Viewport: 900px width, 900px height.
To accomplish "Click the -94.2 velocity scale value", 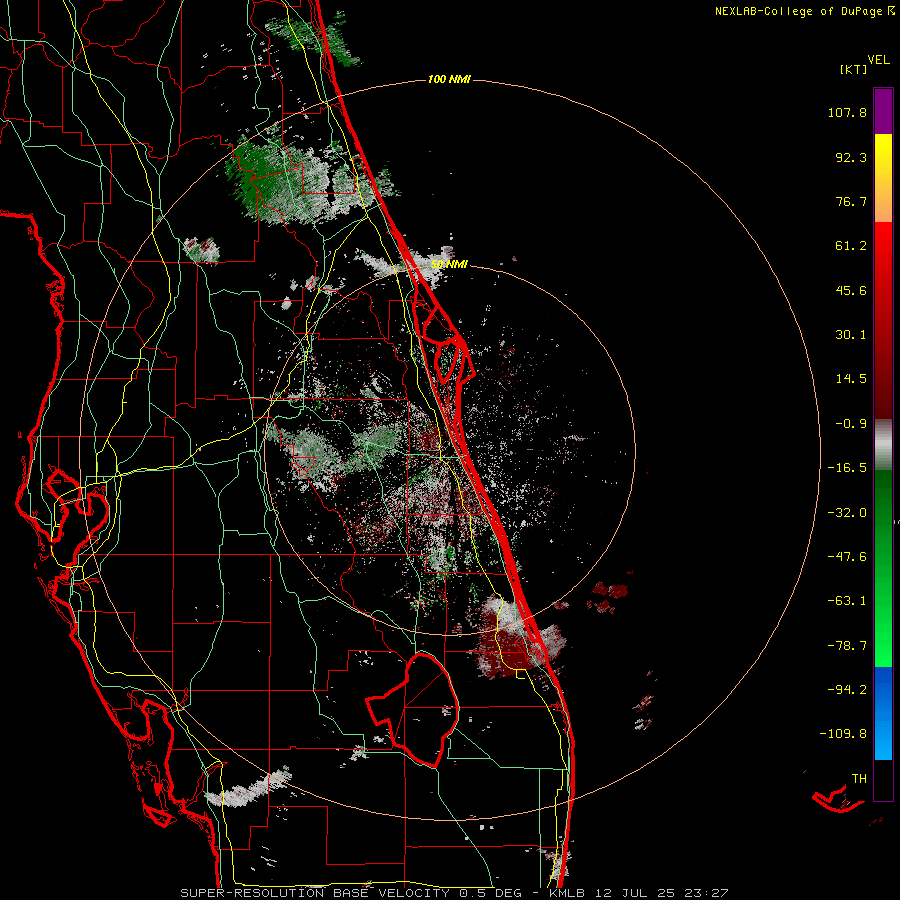I will point(847,690).
